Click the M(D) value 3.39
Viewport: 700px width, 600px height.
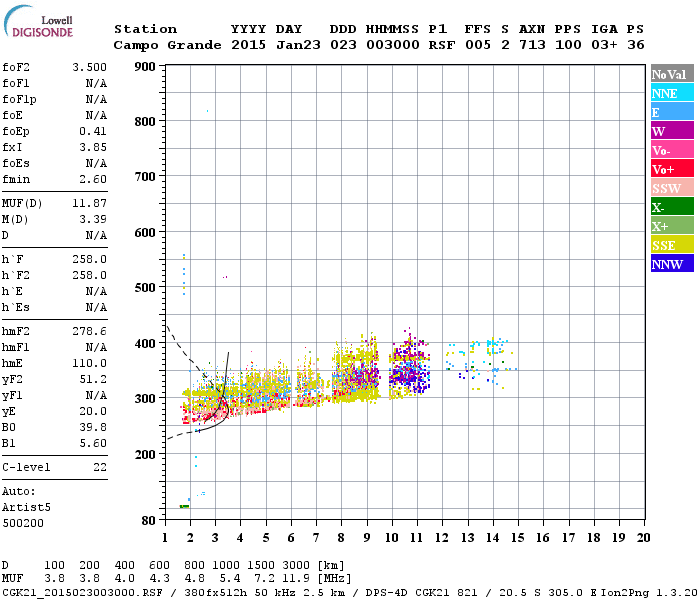(93, 219)
